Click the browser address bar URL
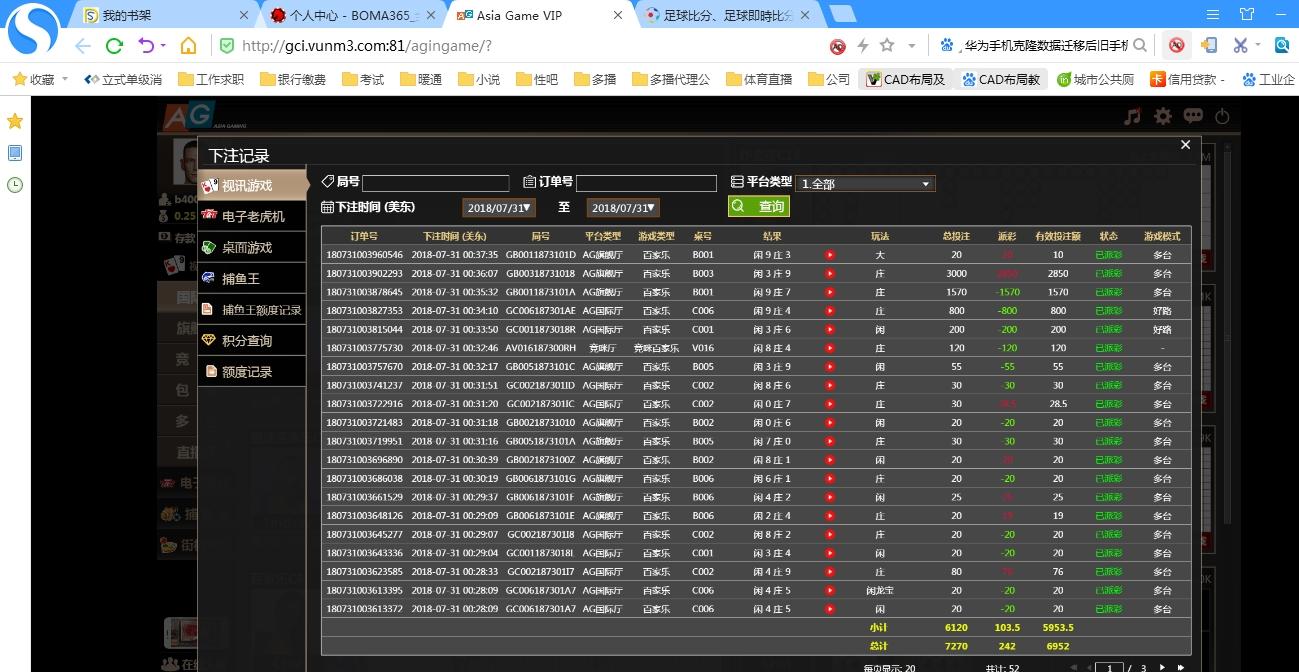The height and width of the screenshot is (672, 1299). coord(366,46)
